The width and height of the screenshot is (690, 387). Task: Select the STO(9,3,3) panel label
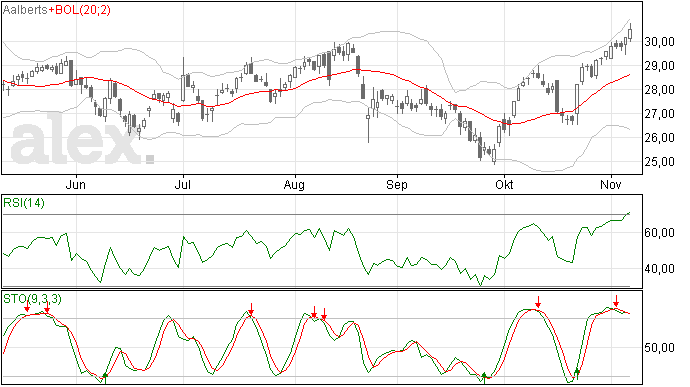[32, 299]
